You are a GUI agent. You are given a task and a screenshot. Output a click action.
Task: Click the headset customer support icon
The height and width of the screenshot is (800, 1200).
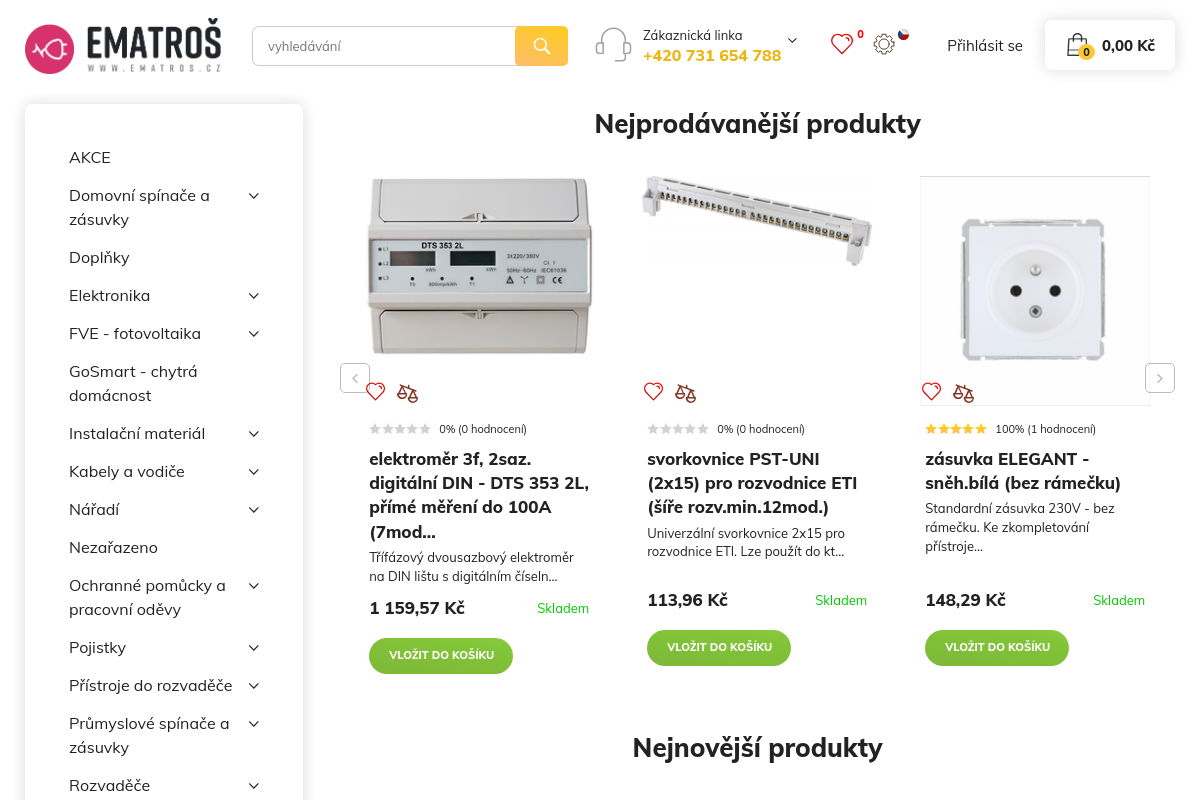pyautogui.click(x=613, y=44)
